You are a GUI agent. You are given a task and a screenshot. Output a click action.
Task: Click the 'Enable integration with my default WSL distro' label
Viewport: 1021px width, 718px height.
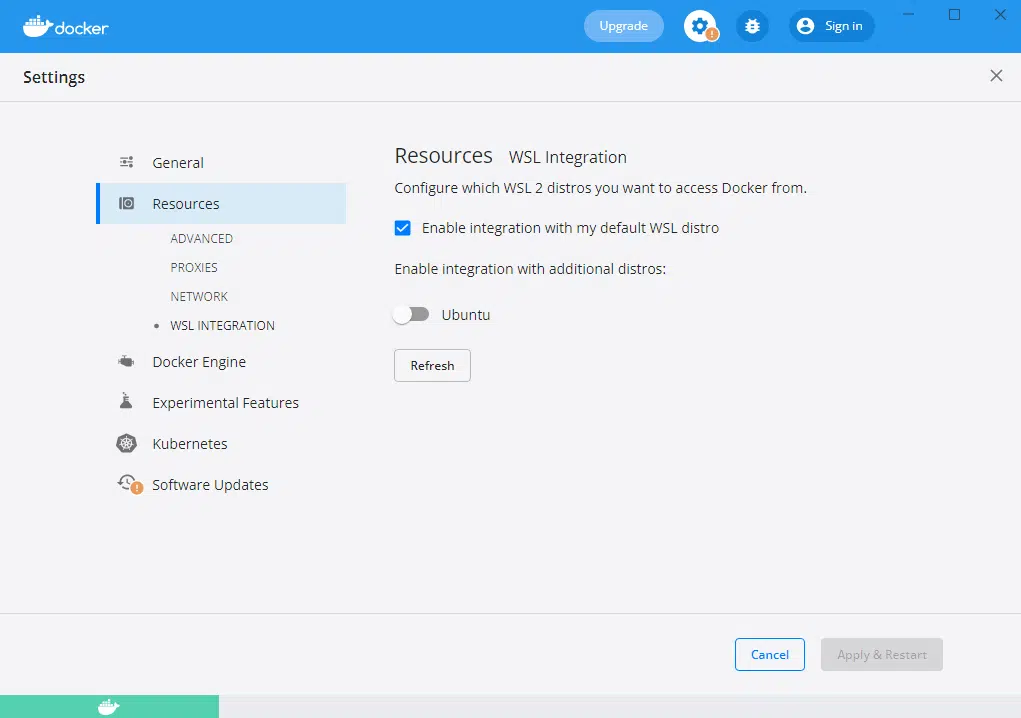point(570,228)
